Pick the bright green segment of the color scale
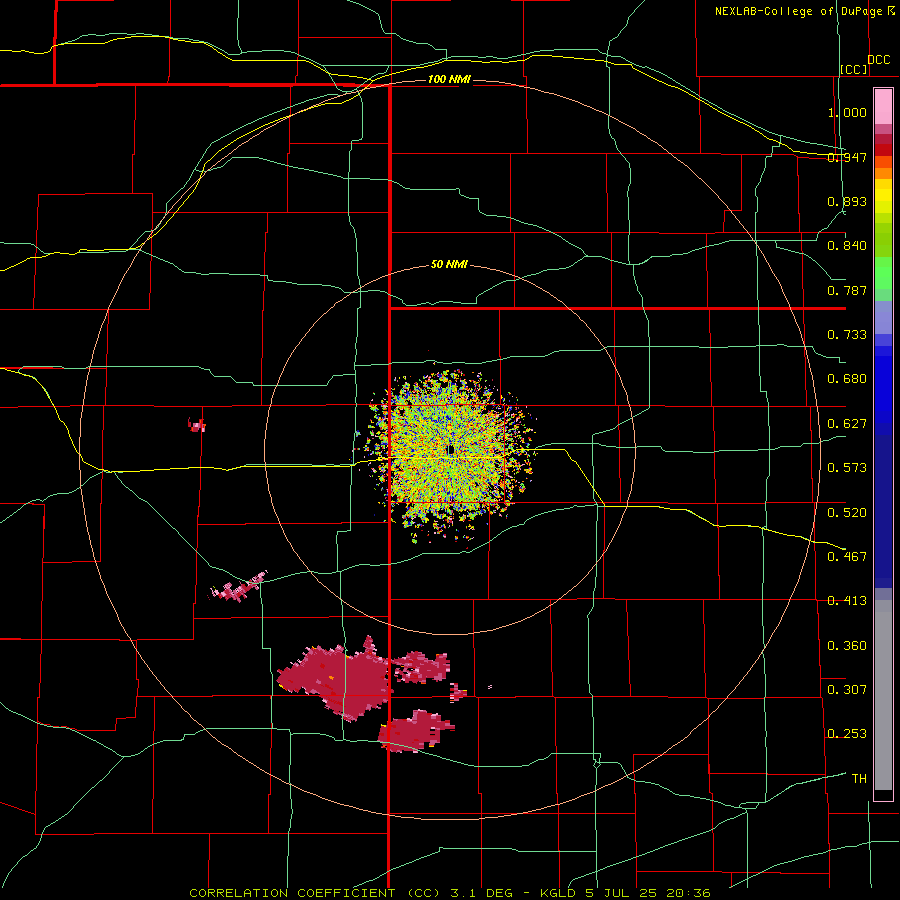This screenshot has width=900, height=900. 883,273
